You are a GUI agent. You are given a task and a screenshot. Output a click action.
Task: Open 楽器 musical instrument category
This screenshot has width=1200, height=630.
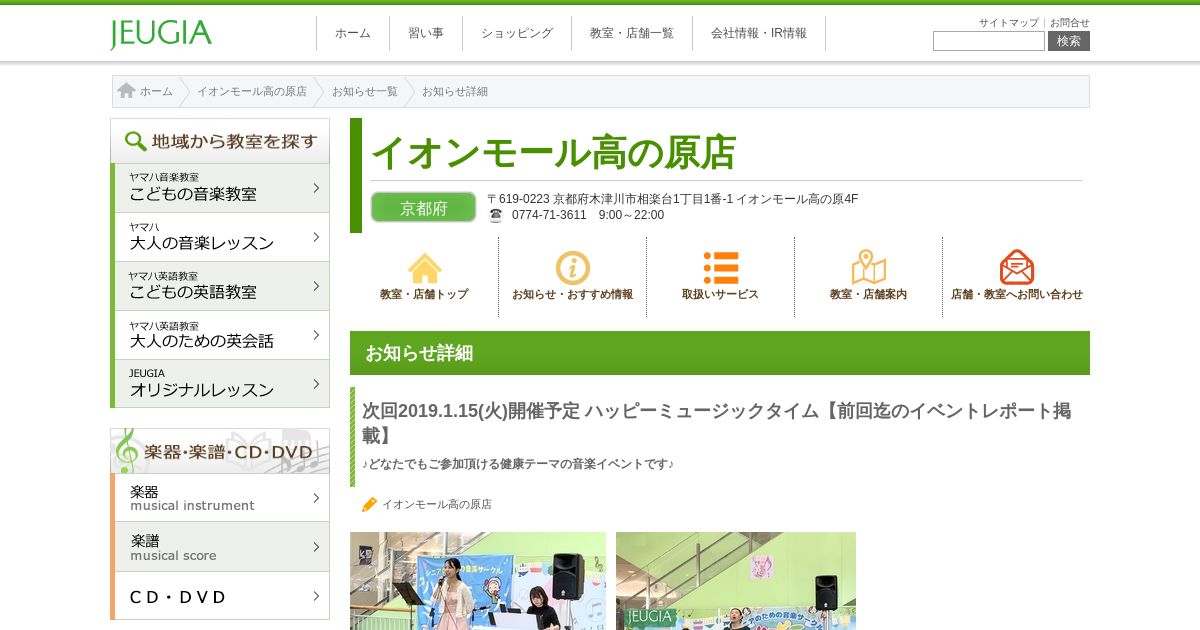click(220, 498)
